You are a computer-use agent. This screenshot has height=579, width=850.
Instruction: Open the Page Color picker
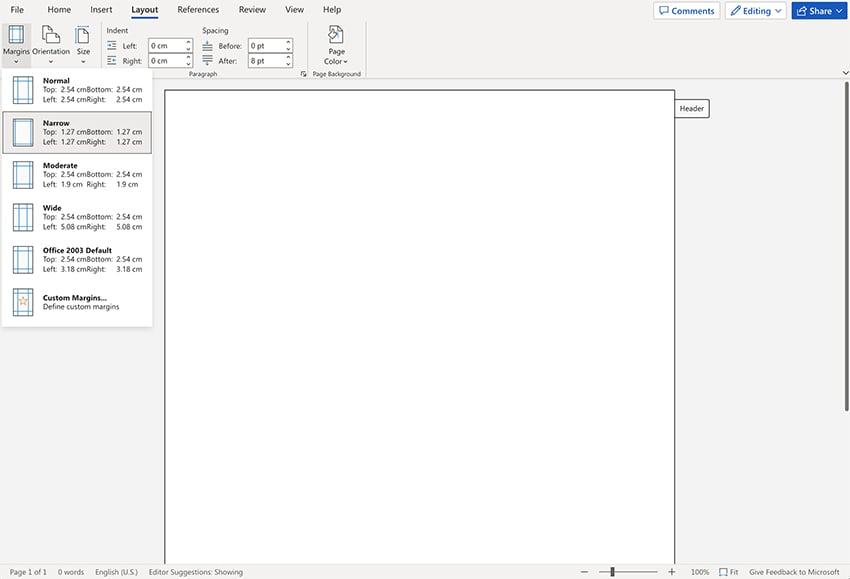point(336,44)
